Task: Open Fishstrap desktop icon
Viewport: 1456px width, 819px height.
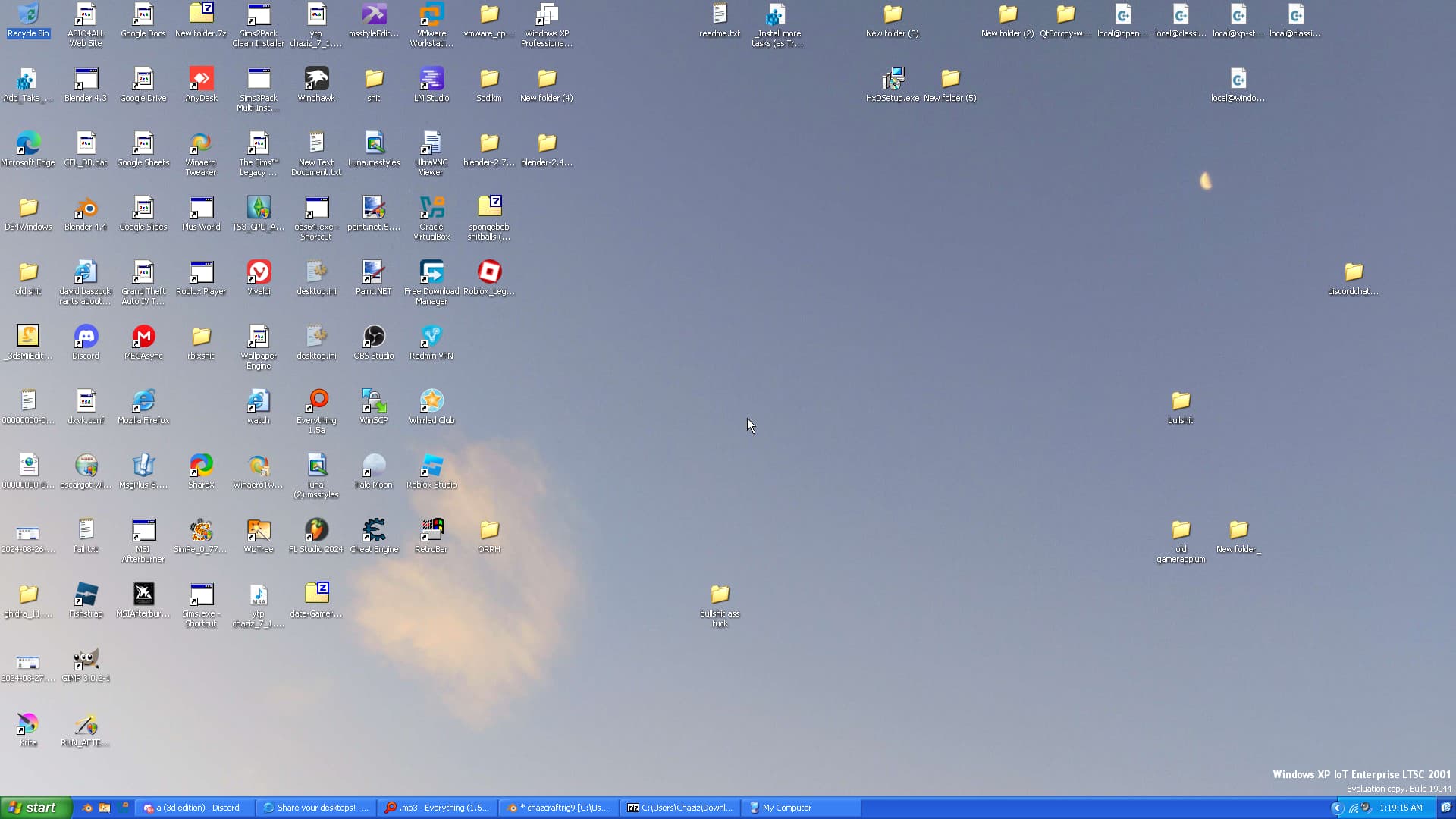Action: [86, 601]
